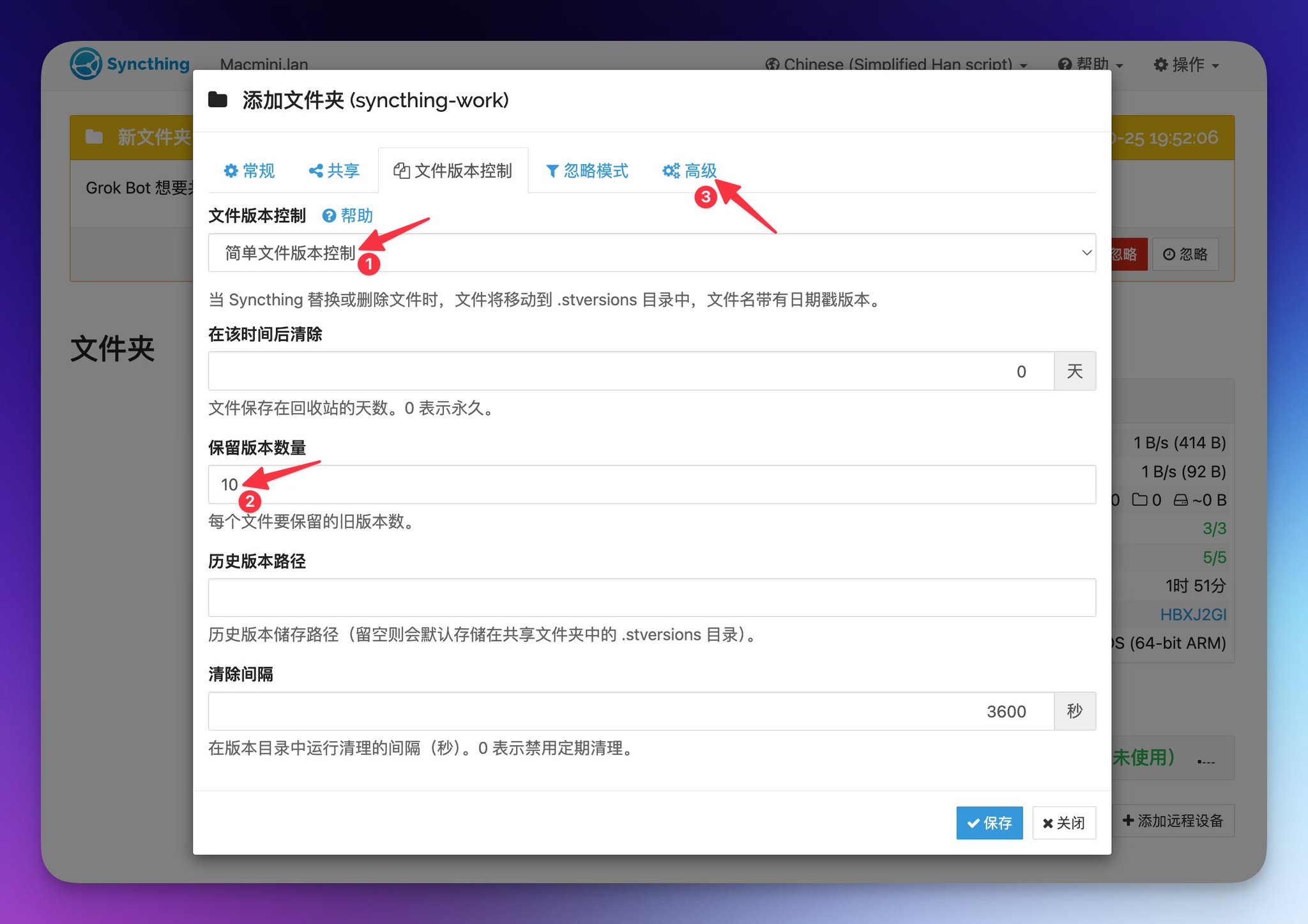Screen dimensions: 1308x924
Task: Open the Chinese language dropdown in navbar
Action: (897, 64)
